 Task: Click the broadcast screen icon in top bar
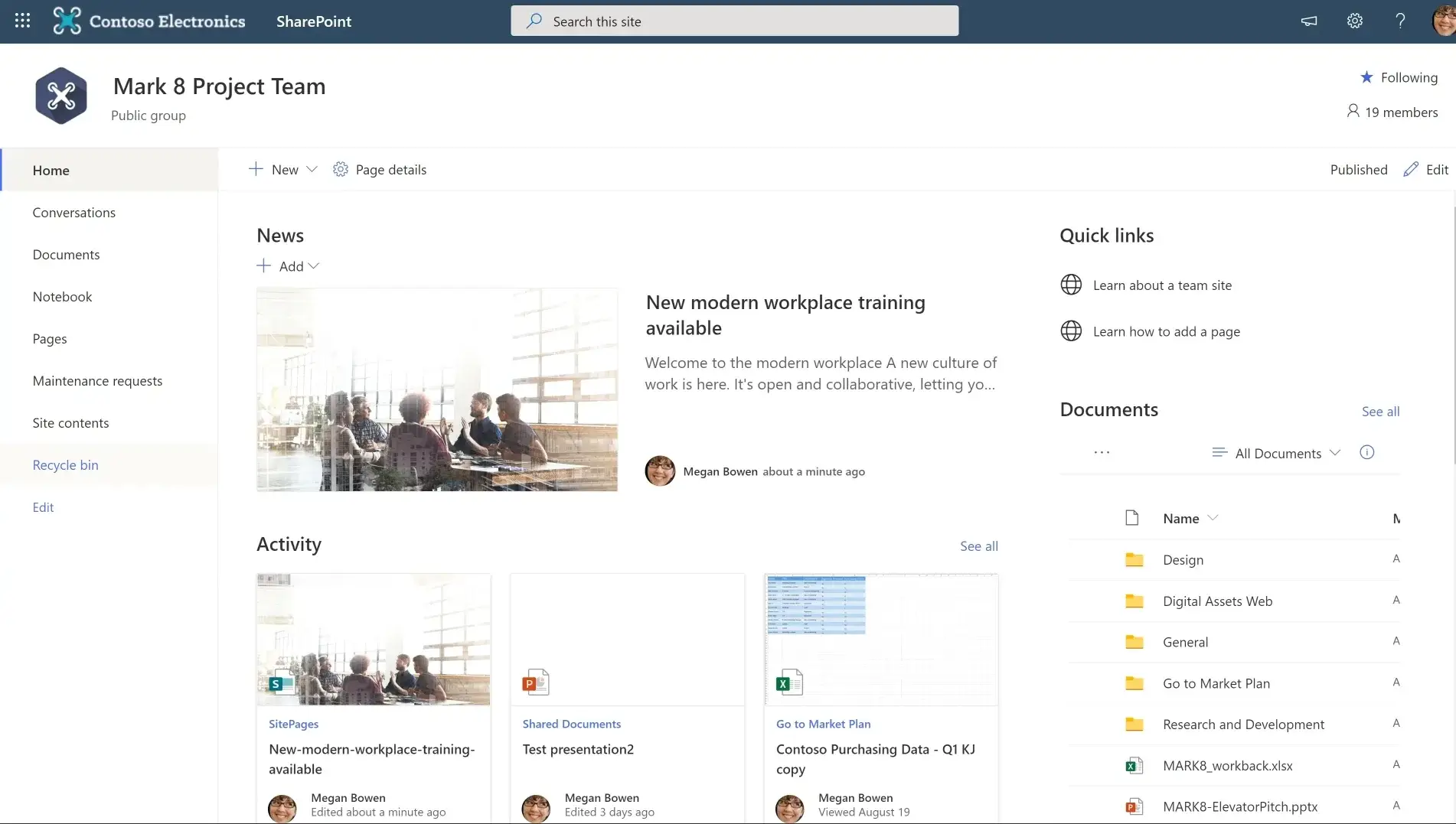(x=1309, y=21)
